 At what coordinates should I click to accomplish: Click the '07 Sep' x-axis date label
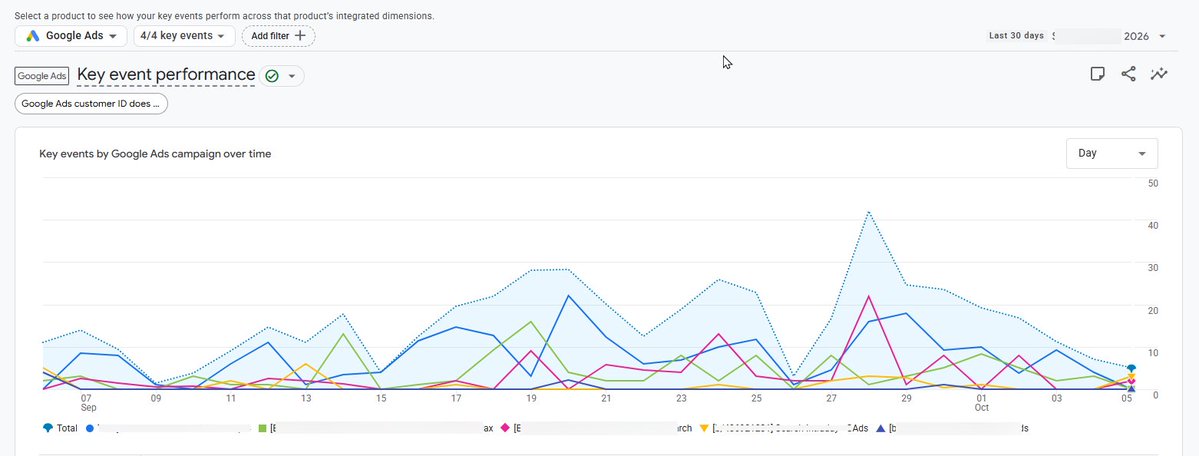coord(86,403)
